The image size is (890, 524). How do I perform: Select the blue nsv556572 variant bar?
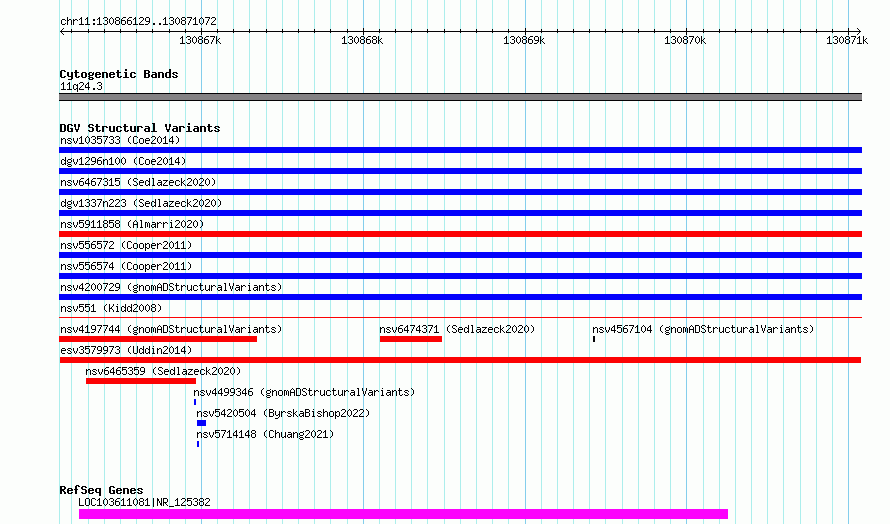pos(460,255)
